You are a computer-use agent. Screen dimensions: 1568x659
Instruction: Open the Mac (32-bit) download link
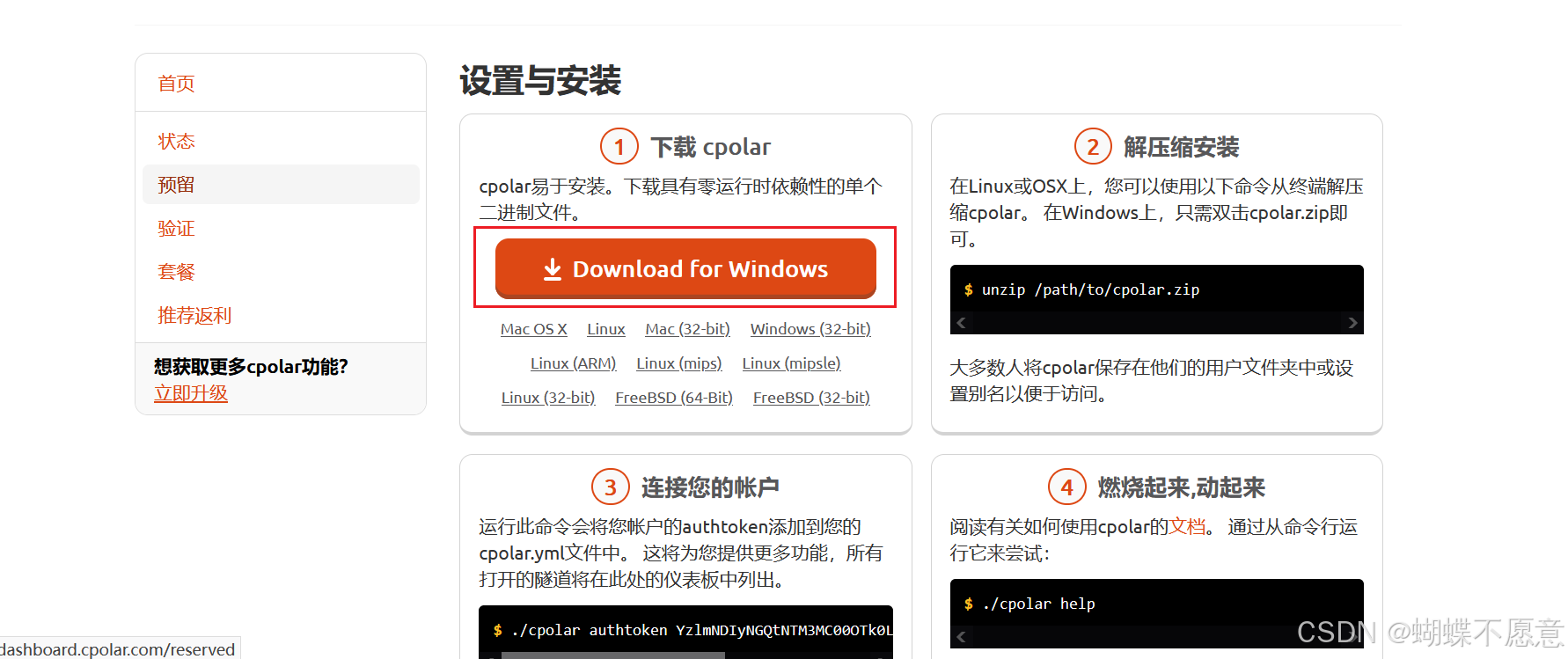[x=687, y=329]
